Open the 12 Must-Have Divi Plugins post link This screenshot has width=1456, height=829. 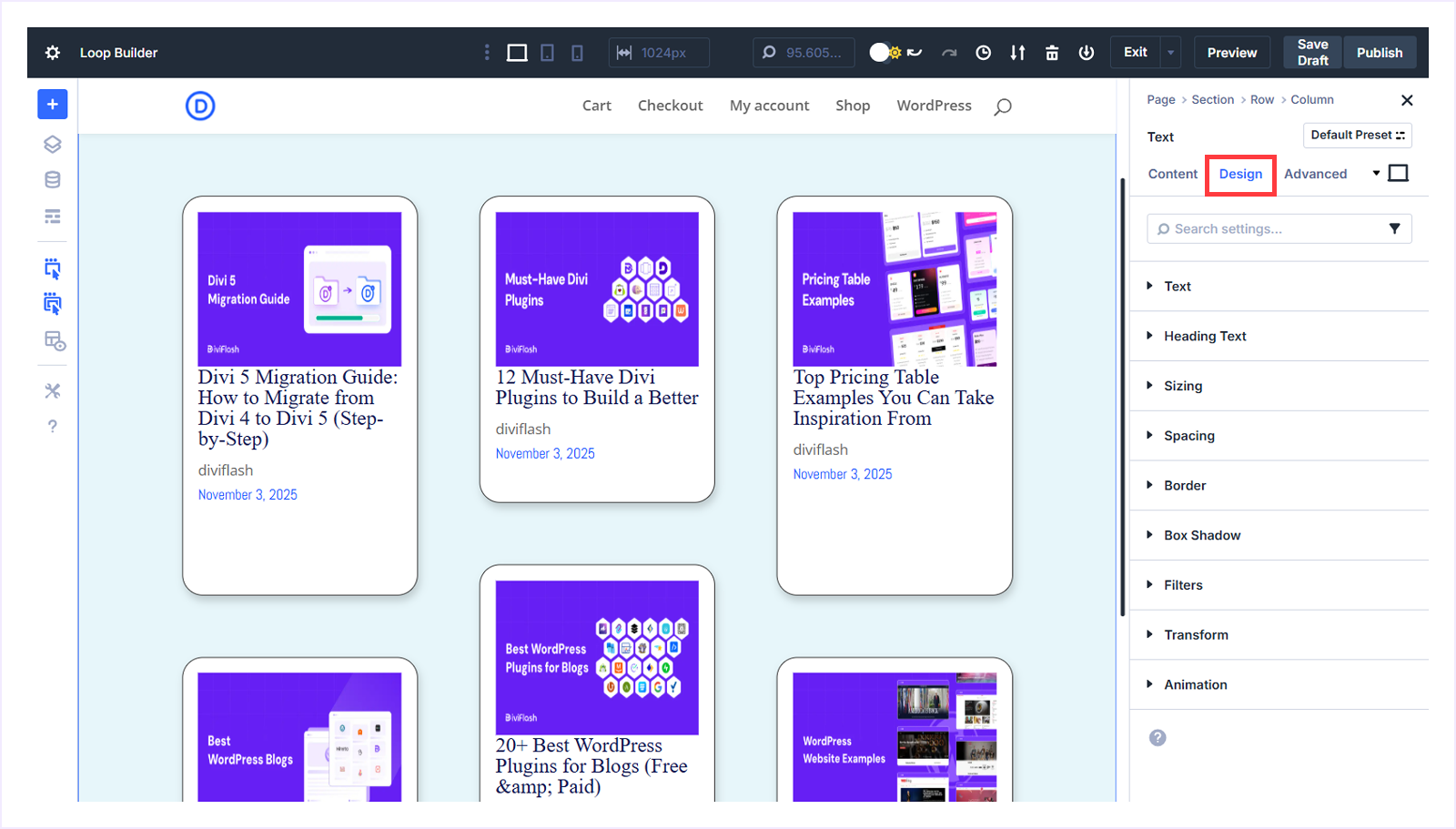tap(596, 387)
